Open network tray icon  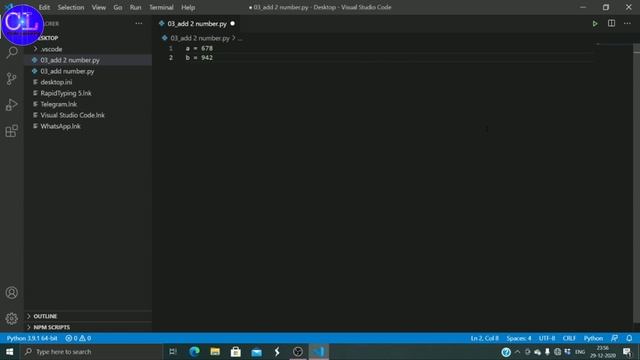[557, 352]
